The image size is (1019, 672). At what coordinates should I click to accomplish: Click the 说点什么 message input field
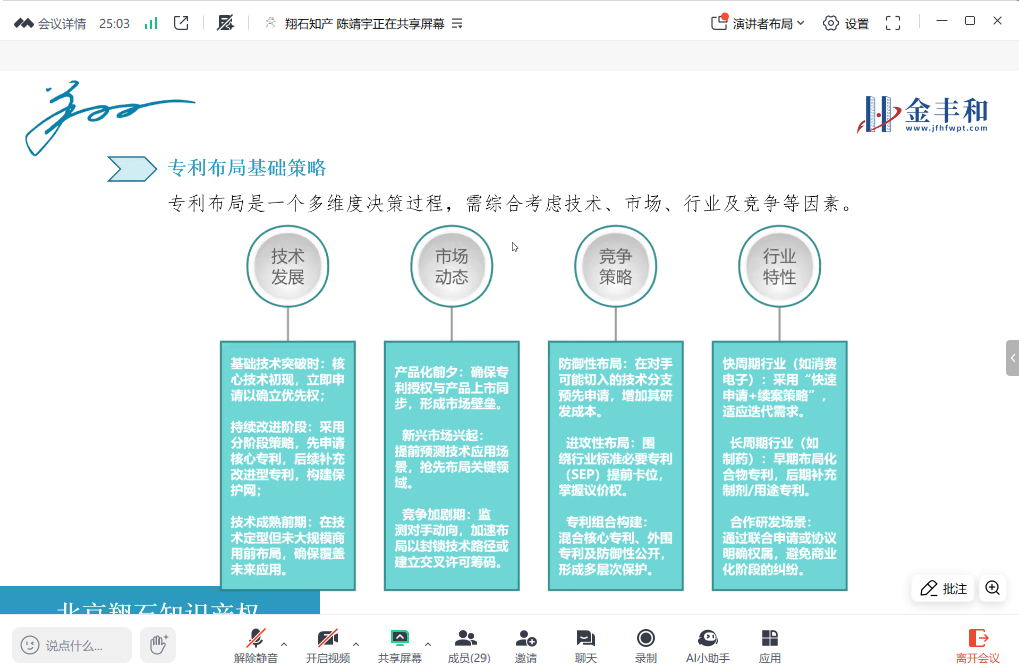coord(72,645)
